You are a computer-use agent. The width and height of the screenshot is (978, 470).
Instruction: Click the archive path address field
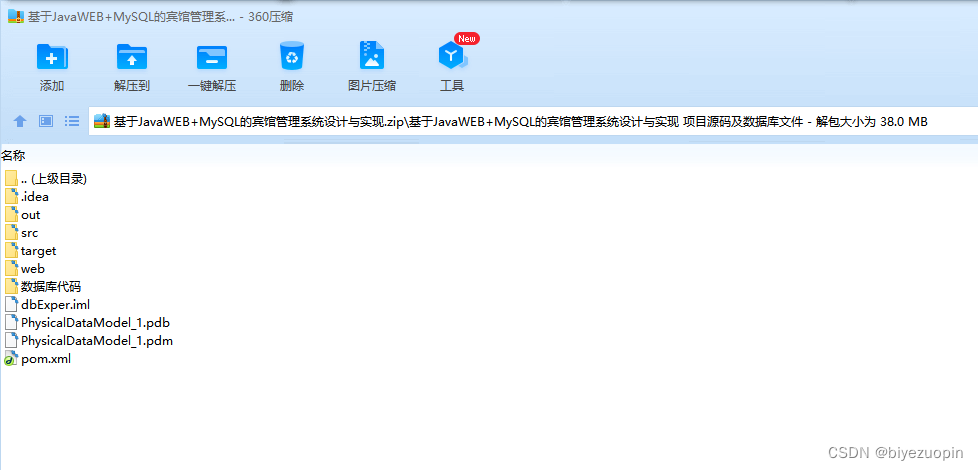(534, 122)
